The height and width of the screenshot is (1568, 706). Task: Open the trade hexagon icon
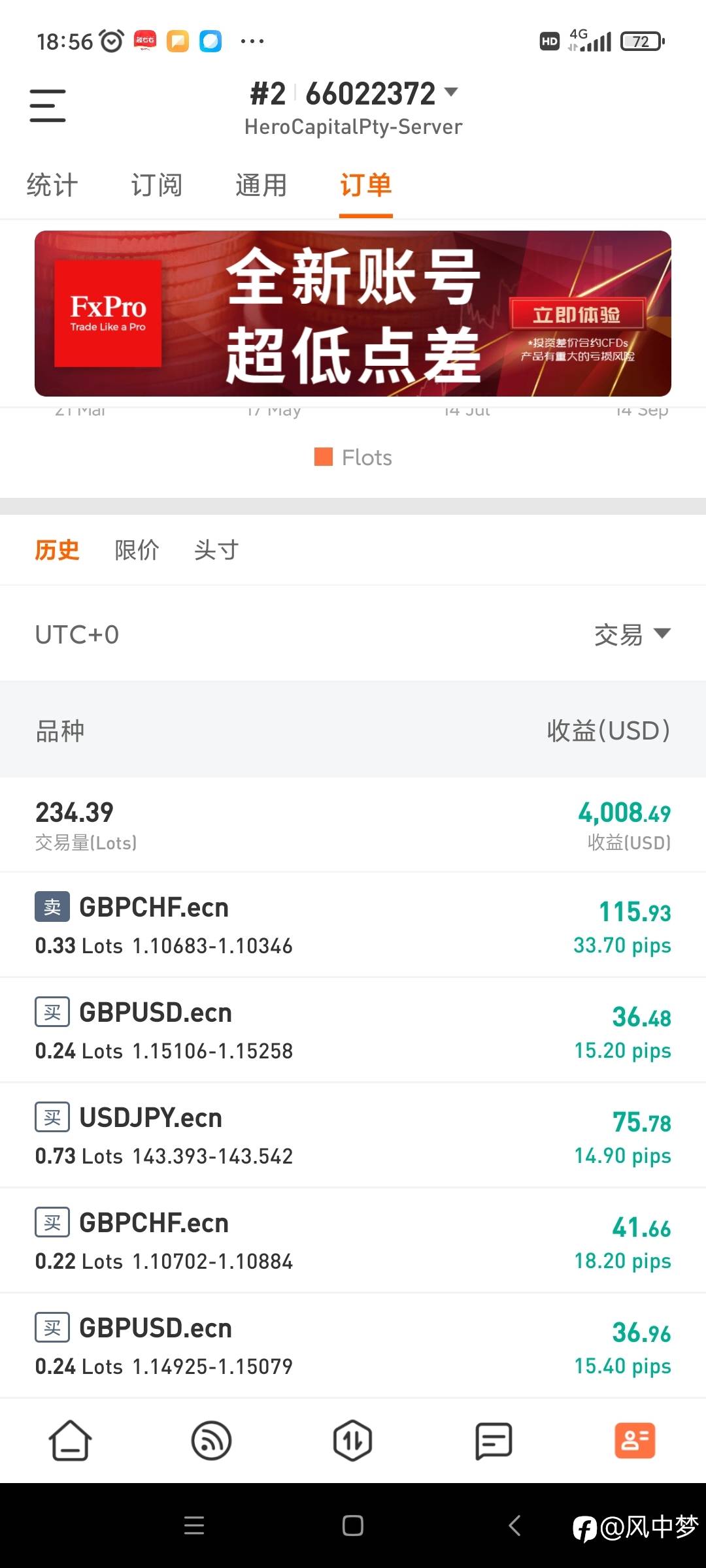[x=352, y=1441]
